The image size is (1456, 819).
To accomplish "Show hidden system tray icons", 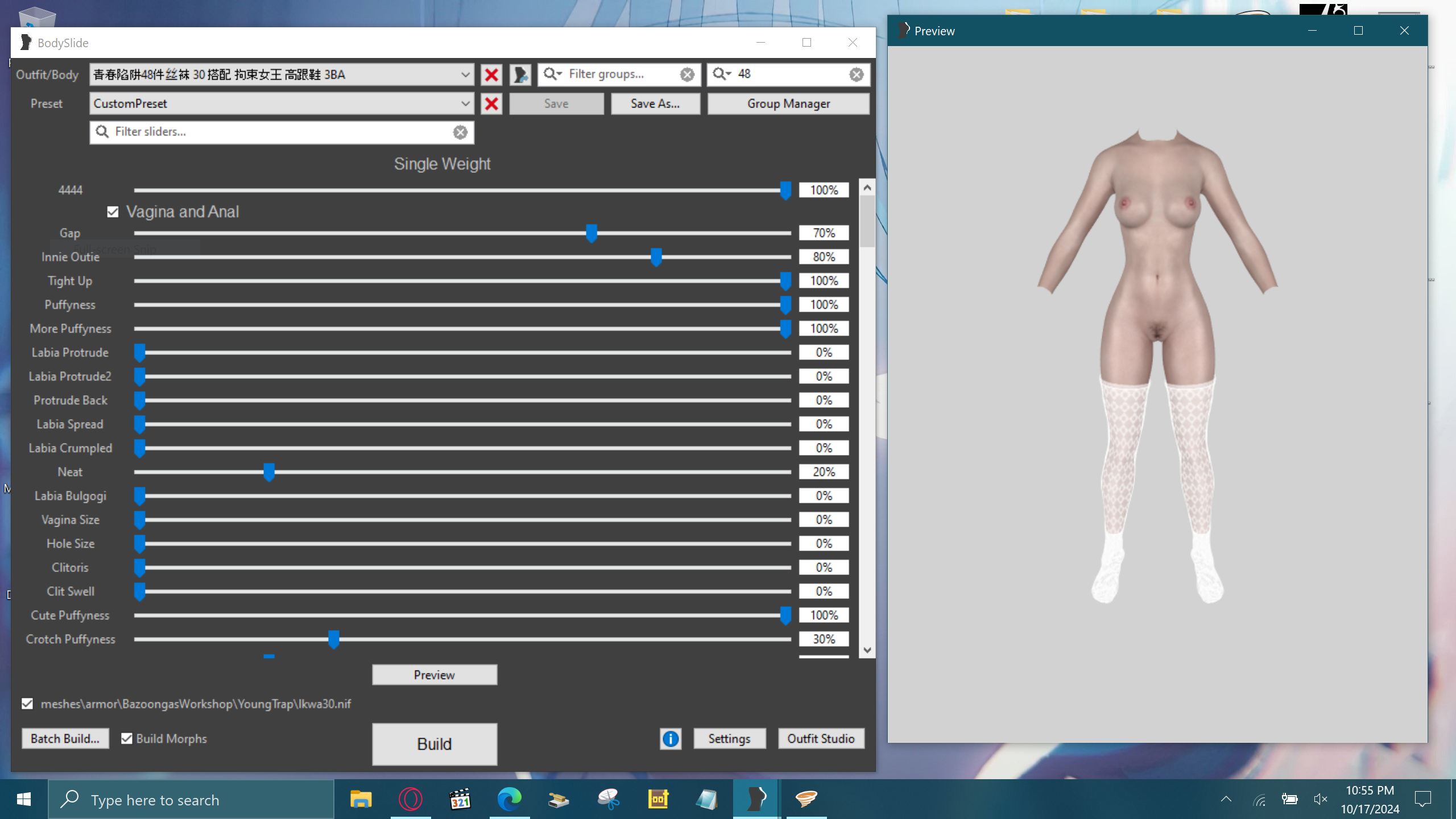I will [1226, 799].
